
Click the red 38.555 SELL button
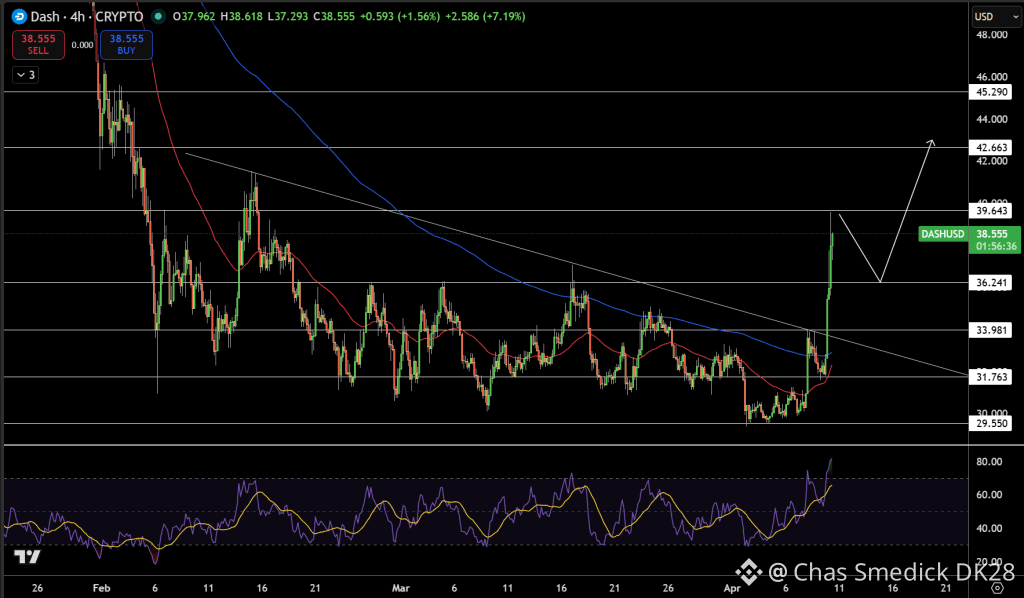tap(38, 44)
